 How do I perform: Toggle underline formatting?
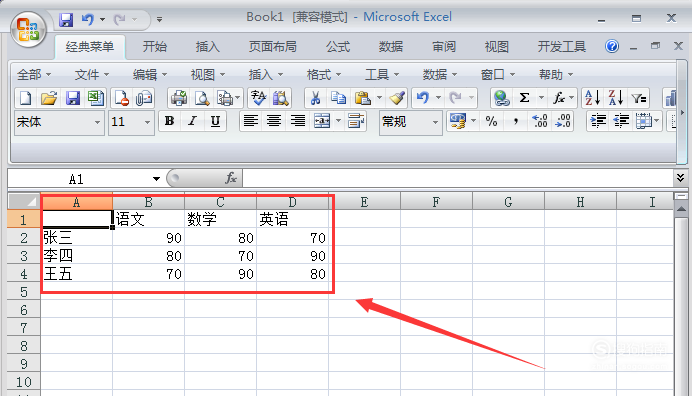pyautogui.click(x=215, y=121)
